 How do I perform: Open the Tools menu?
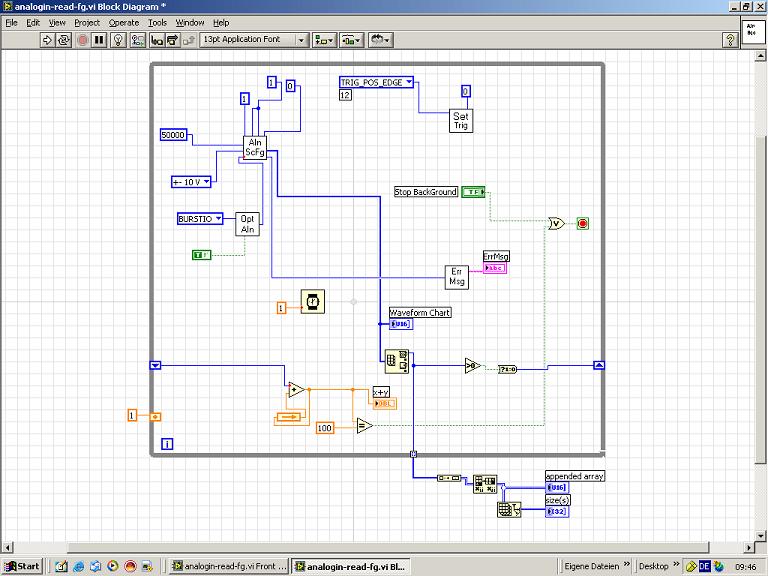[x=157, y=22]
